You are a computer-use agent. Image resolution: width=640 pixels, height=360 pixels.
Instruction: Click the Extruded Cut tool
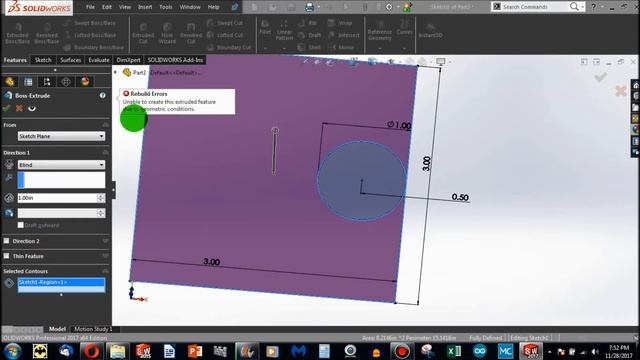(x=143, y=33)
